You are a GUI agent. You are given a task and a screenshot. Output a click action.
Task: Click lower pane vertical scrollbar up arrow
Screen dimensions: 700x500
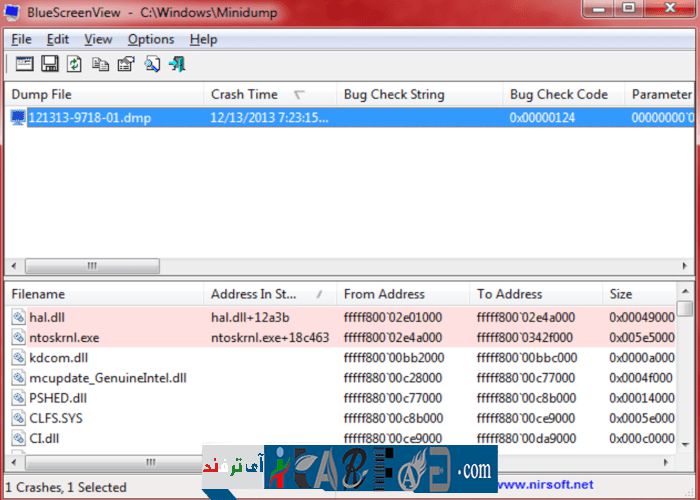(x=685, y=308)
